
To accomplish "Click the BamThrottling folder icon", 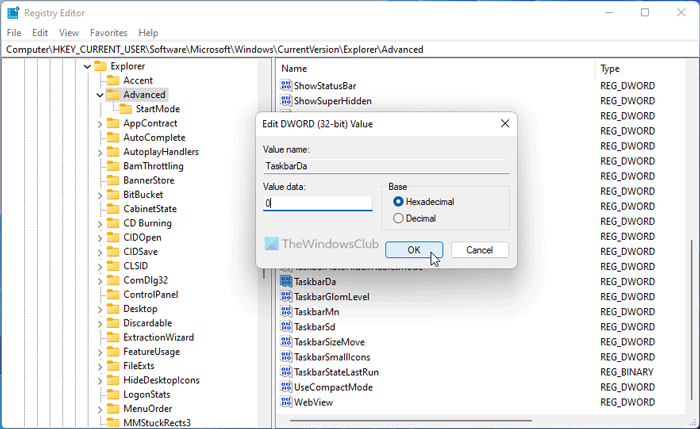I will click(113, 166).
